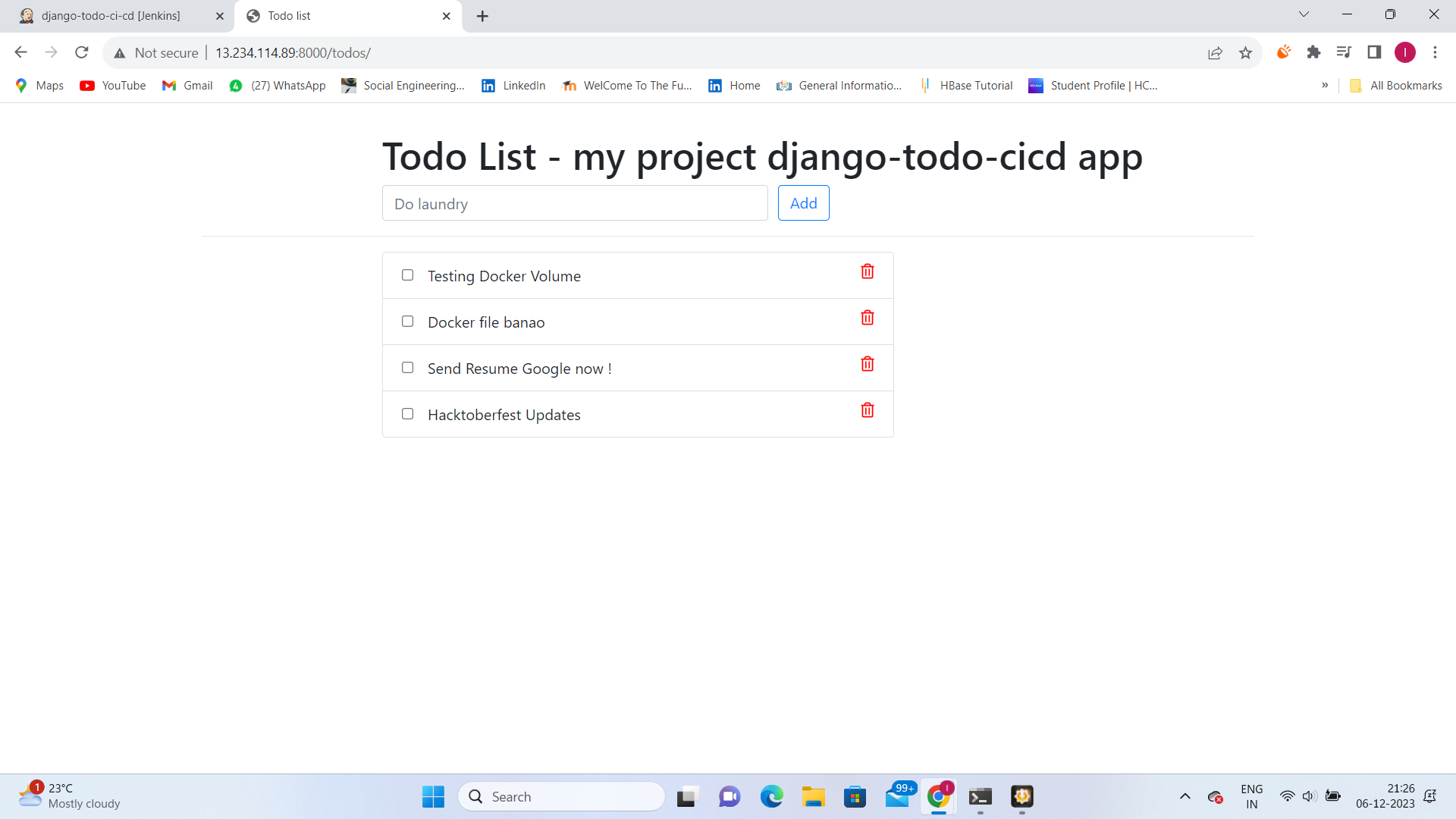Image resolution: width=1456 pixels, height=819 pixels.
Task: Click trash icon for Docker file banao
Action: coord(868,318)
